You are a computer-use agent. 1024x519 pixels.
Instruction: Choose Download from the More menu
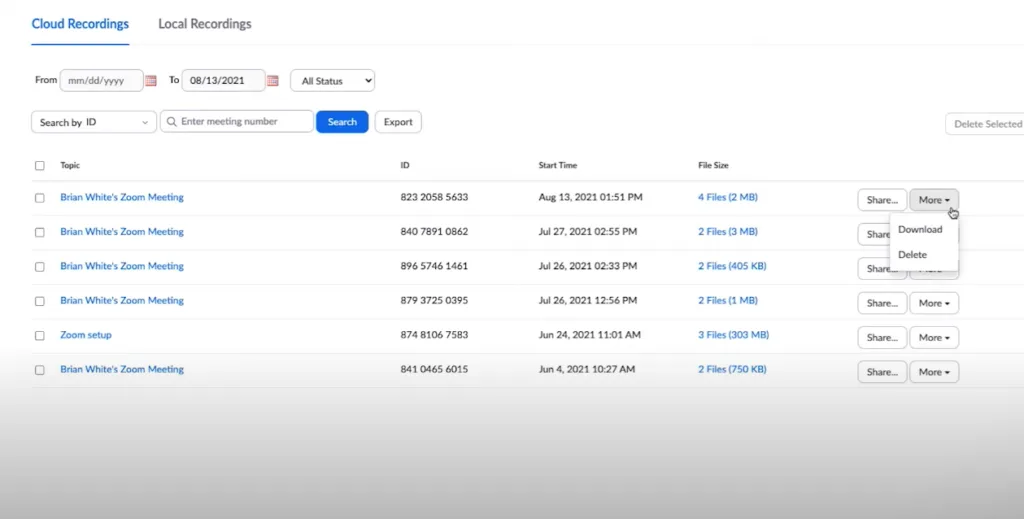(x=920, y=229)
